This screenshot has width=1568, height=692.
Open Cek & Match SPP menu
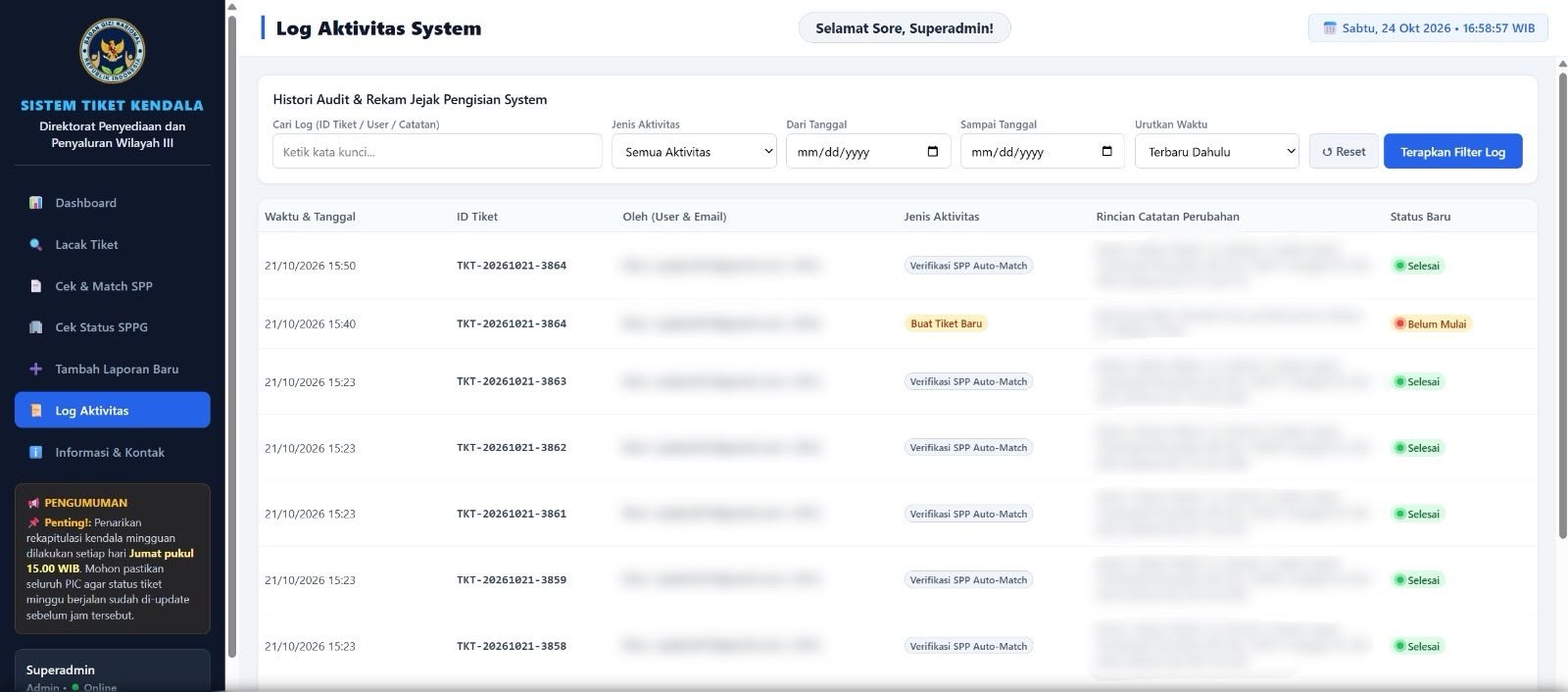pyautogui.click(x=112, y=286)
